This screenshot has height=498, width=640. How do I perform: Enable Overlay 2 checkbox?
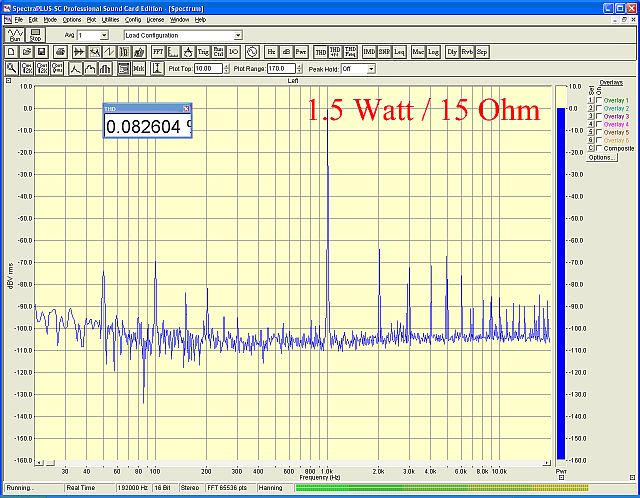(x=599, y=108)
